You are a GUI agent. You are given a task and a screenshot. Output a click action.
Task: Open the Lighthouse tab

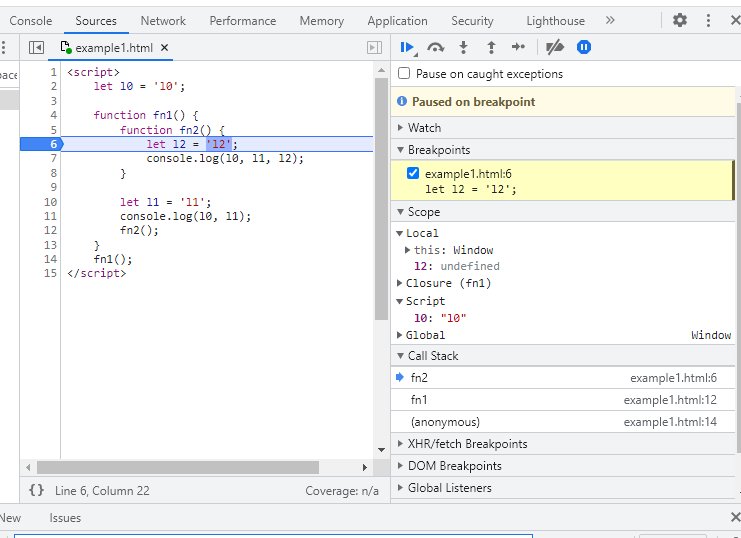point(555,21)
